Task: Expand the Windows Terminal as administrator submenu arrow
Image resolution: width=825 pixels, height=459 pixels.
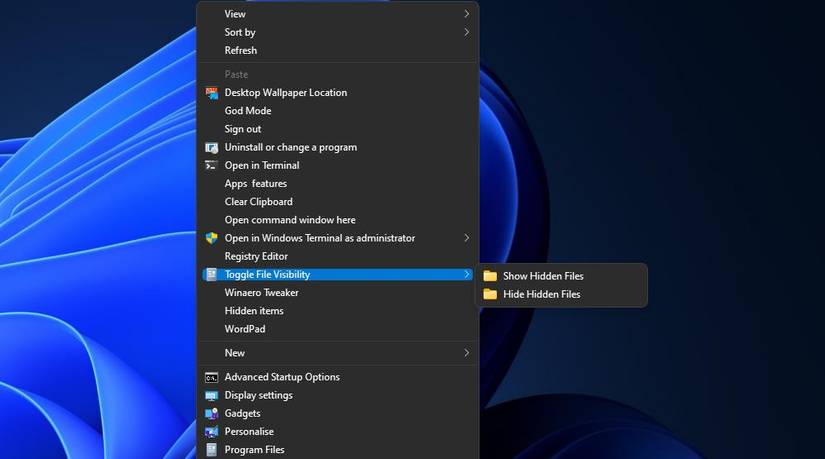Action: pos(467,238)
